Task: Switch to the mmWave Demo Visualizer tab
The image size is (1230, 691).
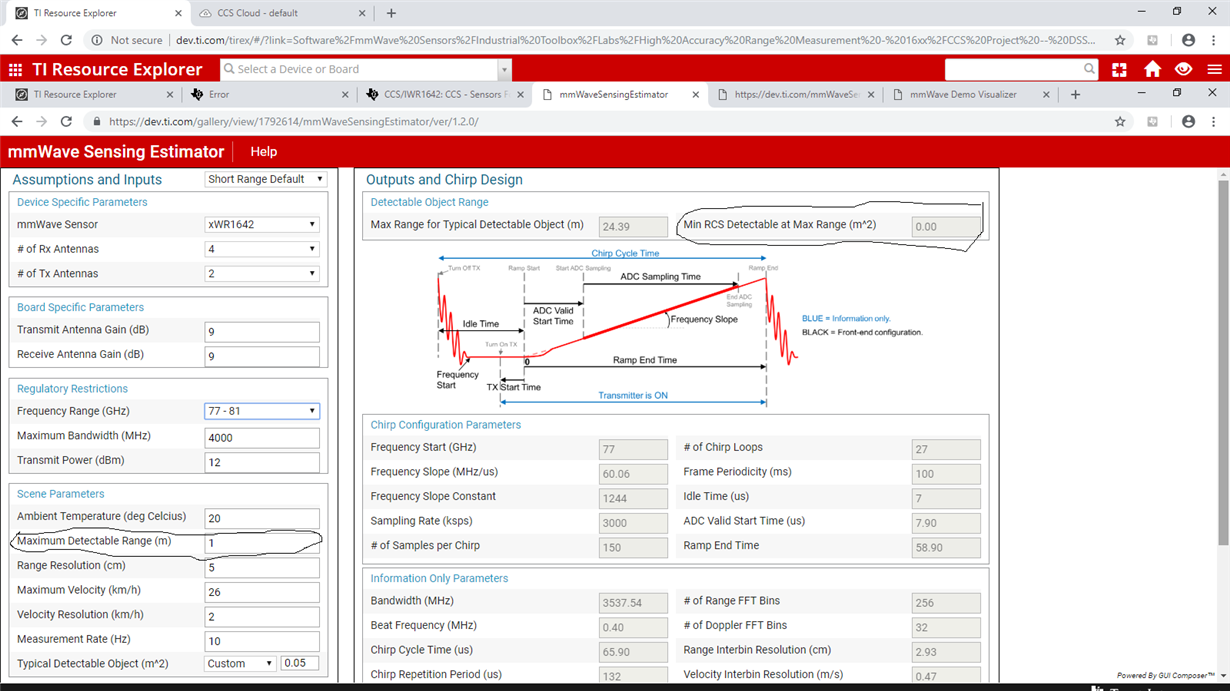Action: click(970, 94)
